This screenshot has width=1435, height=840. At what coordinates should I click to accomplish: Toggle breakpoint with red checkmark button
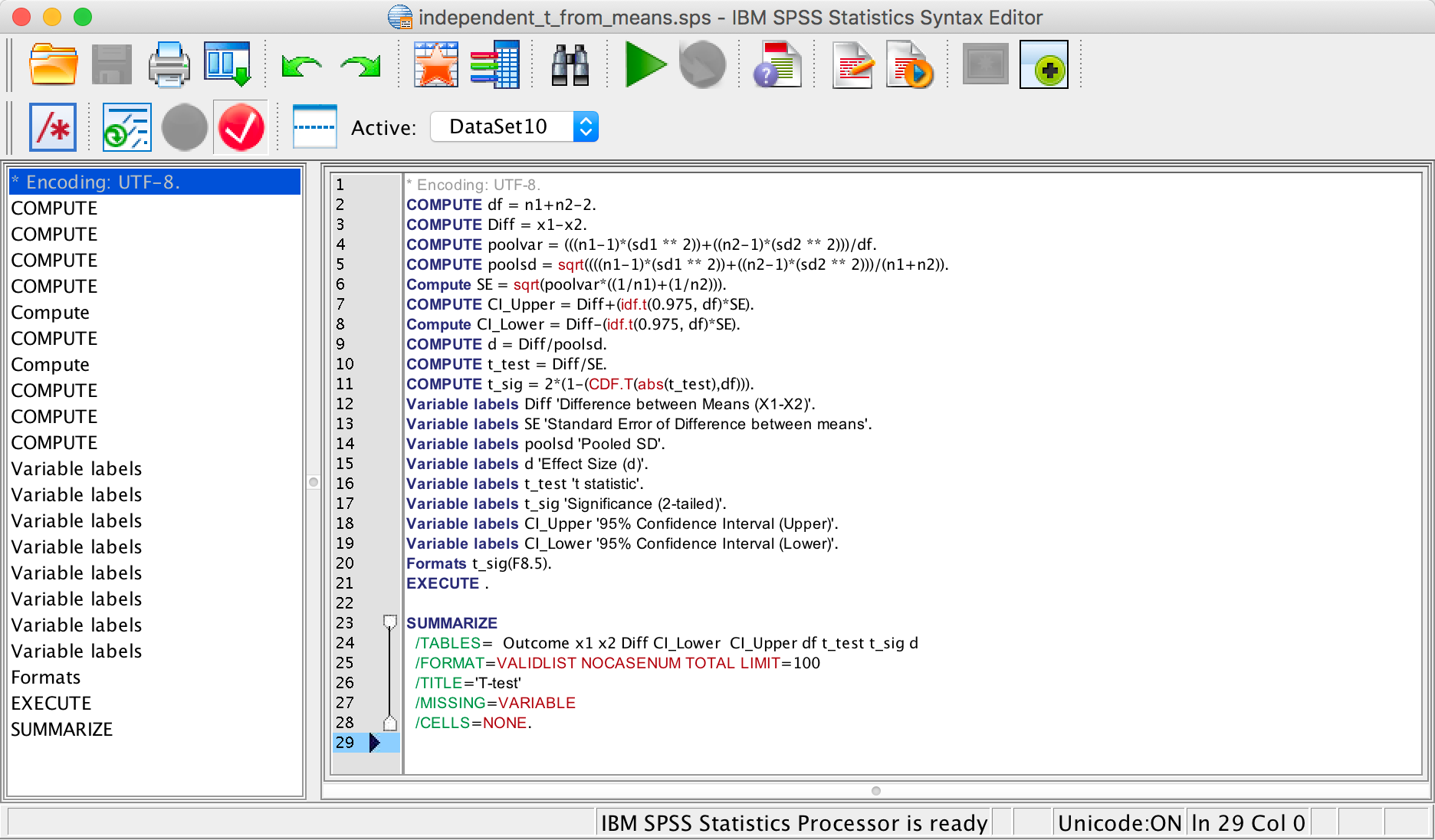click(241, 127)
